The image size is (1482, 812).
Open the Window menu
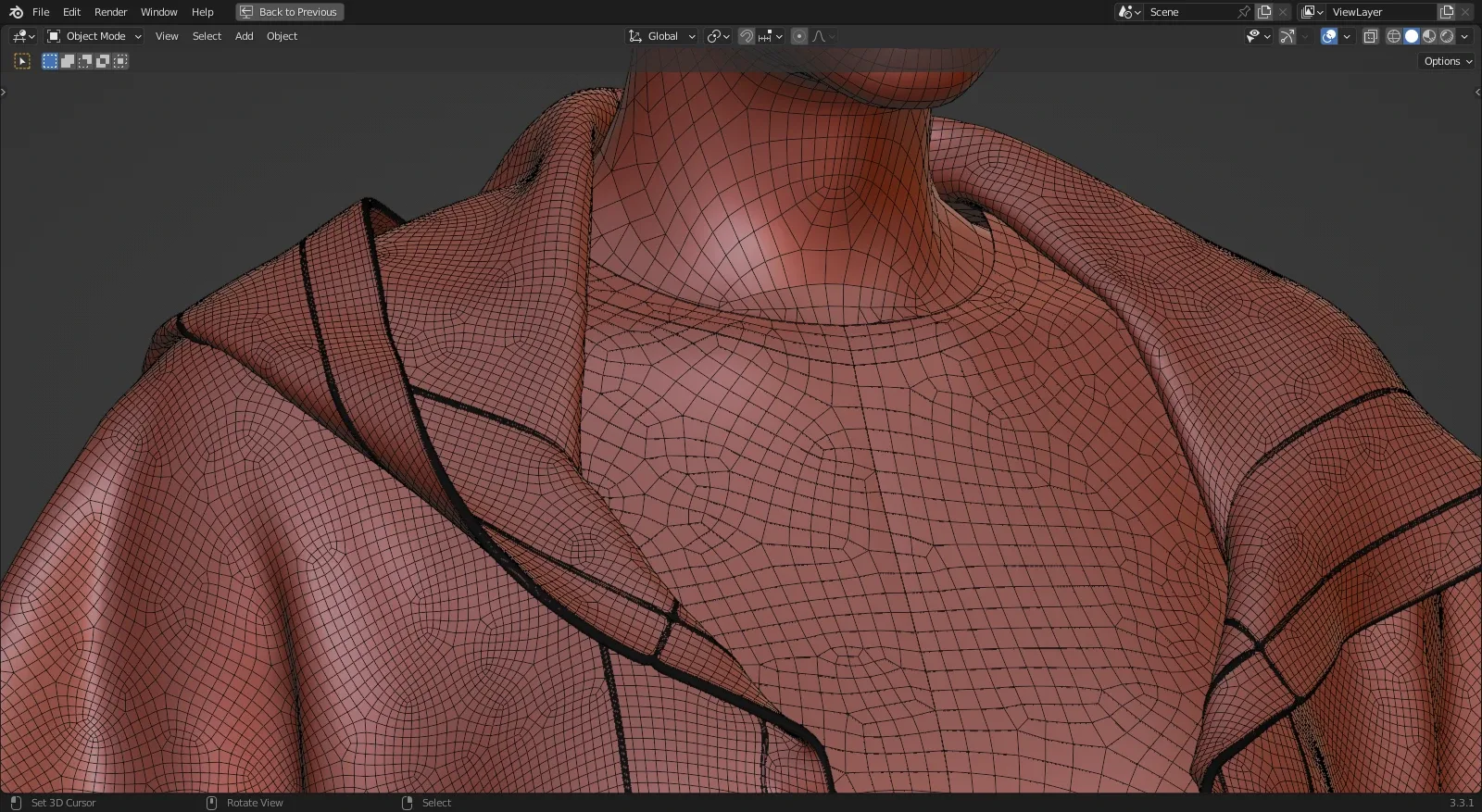[158, 12]
